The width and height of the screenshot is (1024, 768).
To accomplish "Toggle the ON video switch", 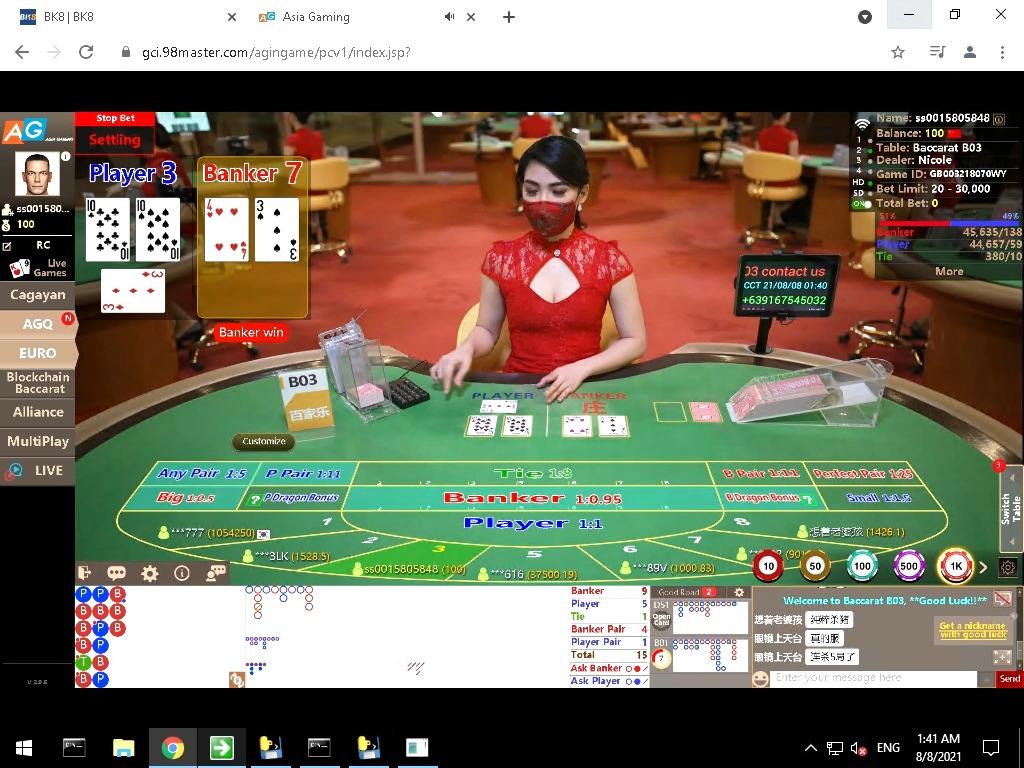I will (862, 204).
